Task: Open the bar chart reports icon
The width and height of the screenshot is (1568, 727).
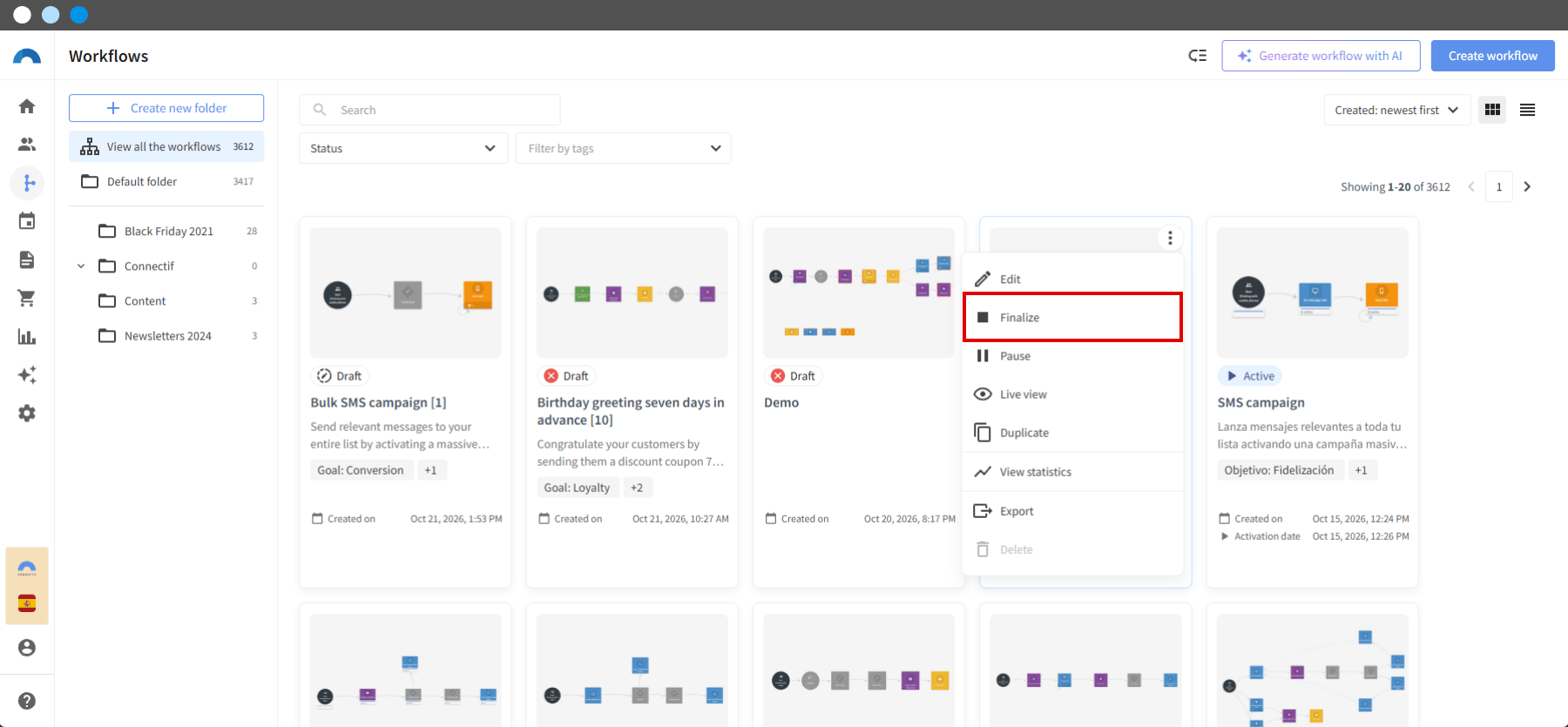Action: 27,336
